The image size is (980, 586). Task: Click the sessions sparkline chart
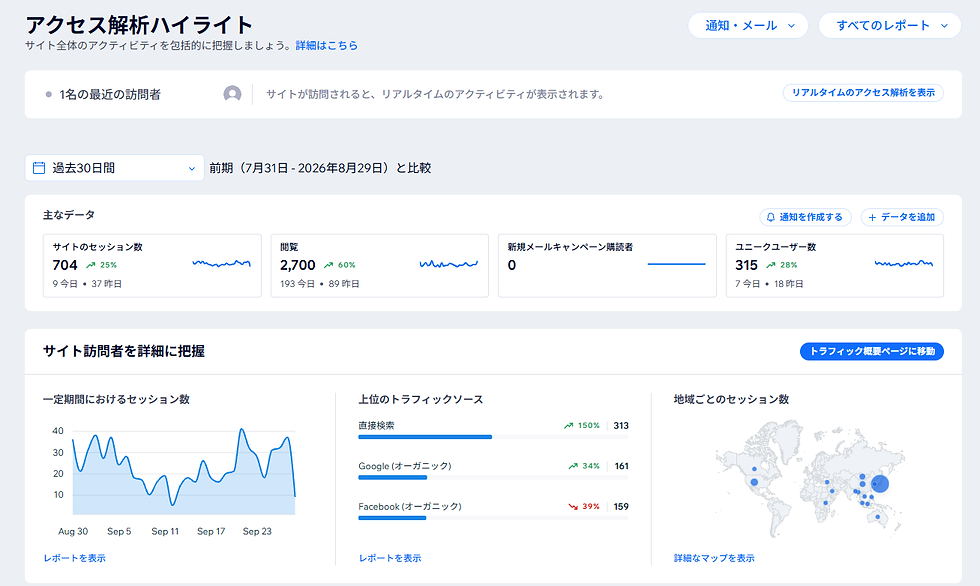(221, 264)
